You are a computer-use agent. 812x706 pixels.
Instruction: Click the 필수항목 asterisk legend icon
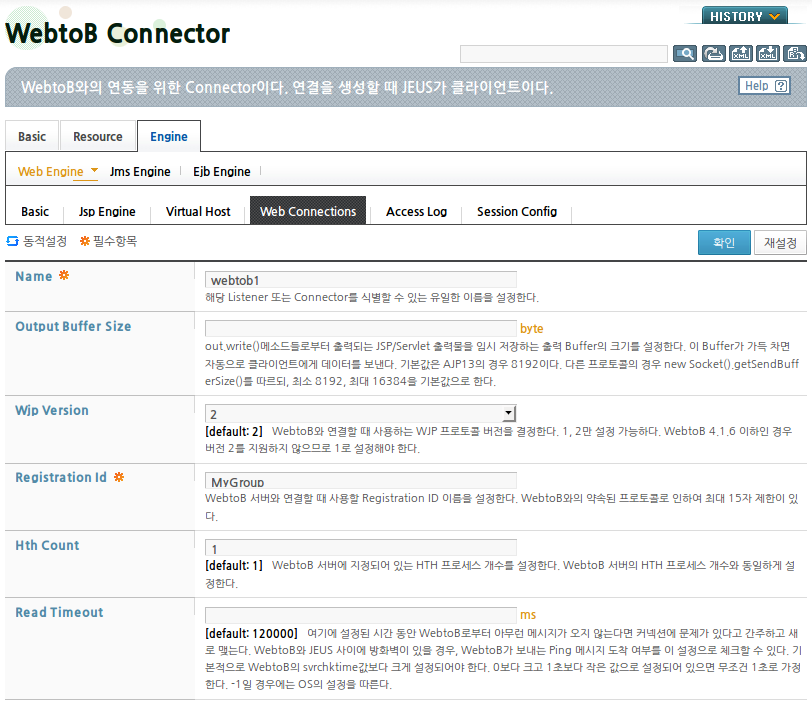(84, 241)
